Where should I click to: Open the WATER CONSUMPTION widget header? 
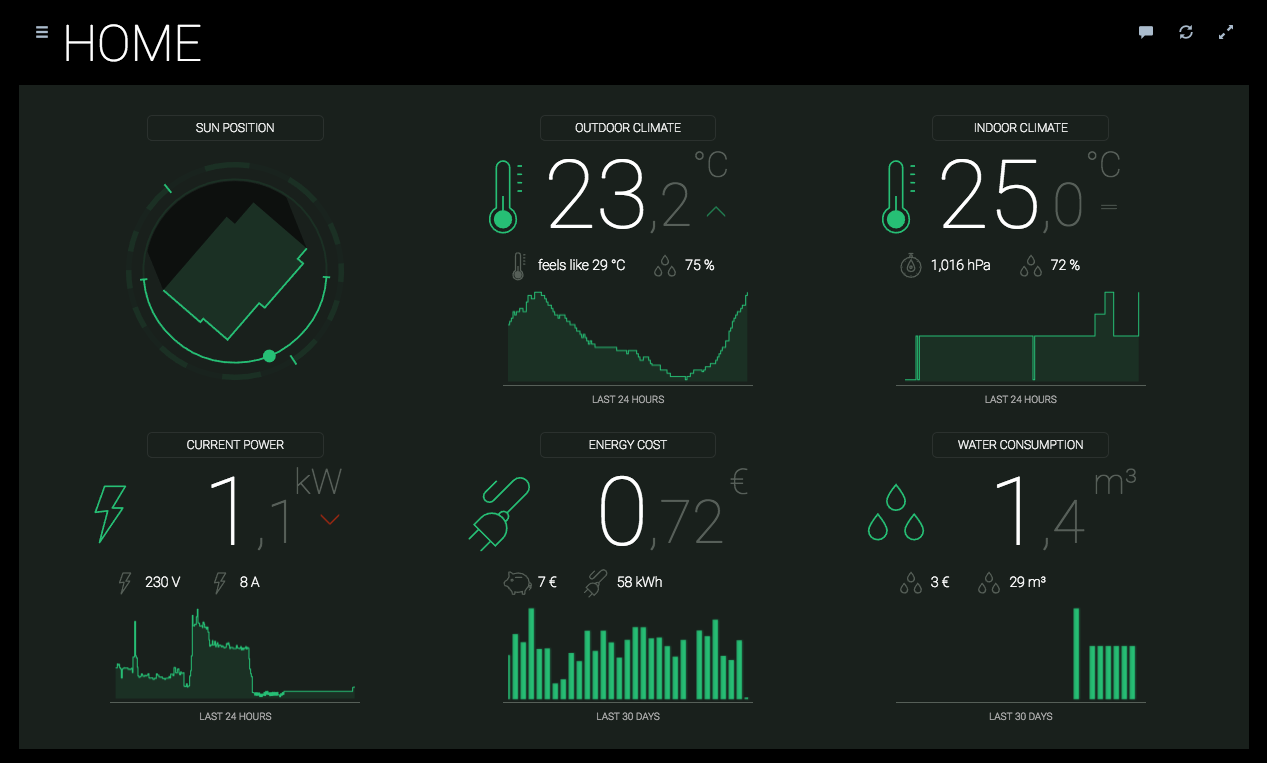click(1020, 445)
